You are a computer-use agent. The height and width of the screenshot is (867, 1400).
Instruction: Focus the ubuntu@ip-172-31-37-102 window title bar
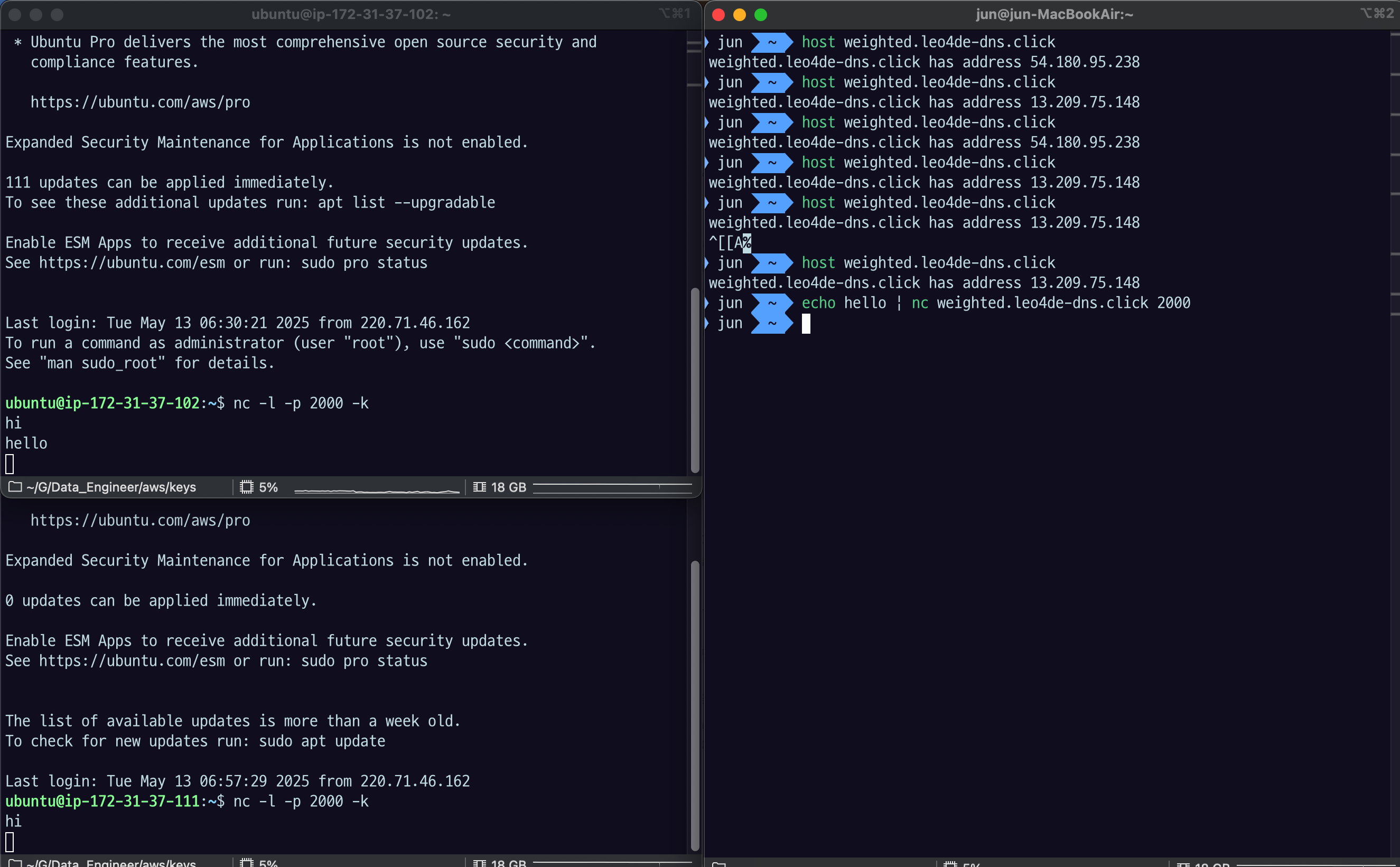pyautogui.click(x=350, y=14)
